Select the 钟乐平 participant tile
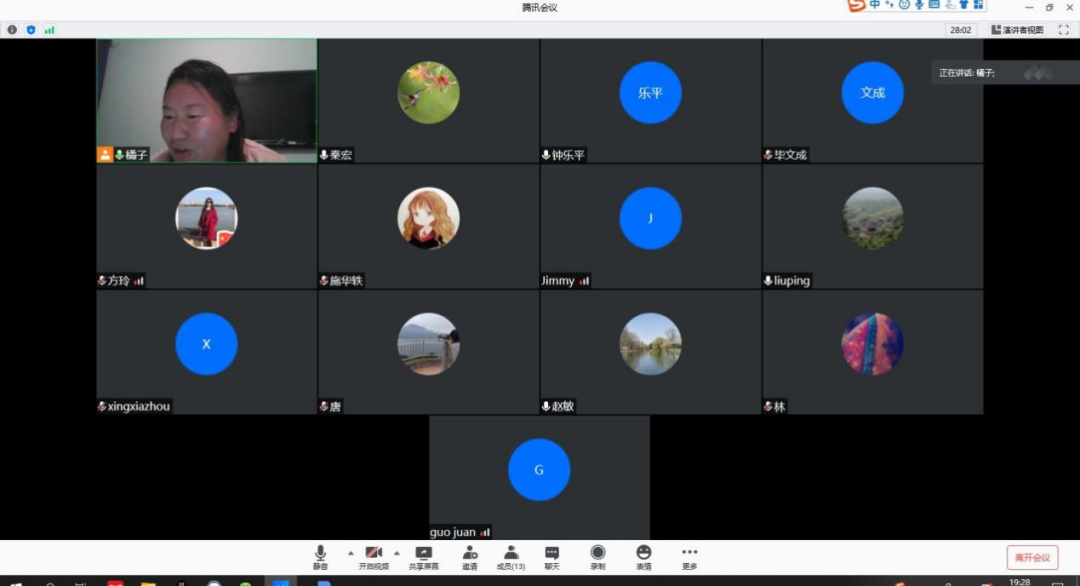1080x586 pixels. (650, 100)
